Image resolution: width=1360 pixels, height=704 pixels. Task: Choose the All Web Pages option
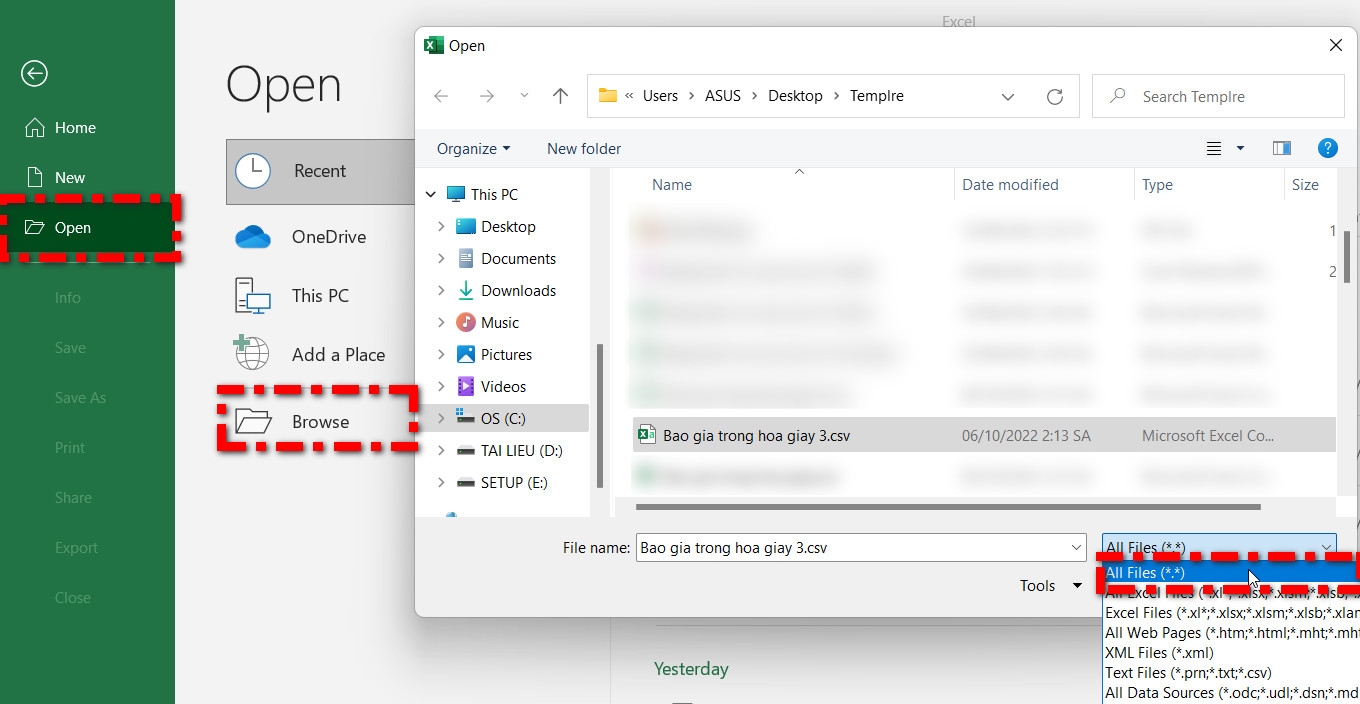(x=1231, y=633)
